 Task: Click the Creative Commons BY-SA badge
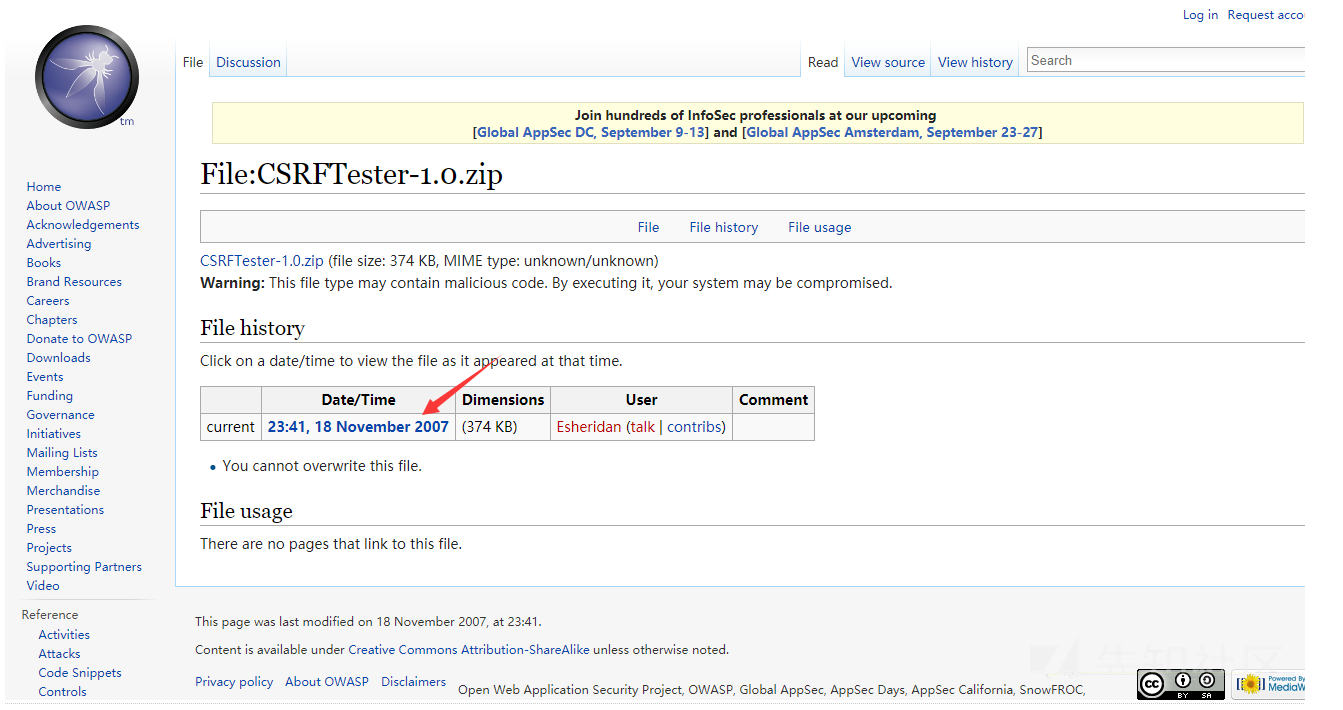pos(1180,684)
